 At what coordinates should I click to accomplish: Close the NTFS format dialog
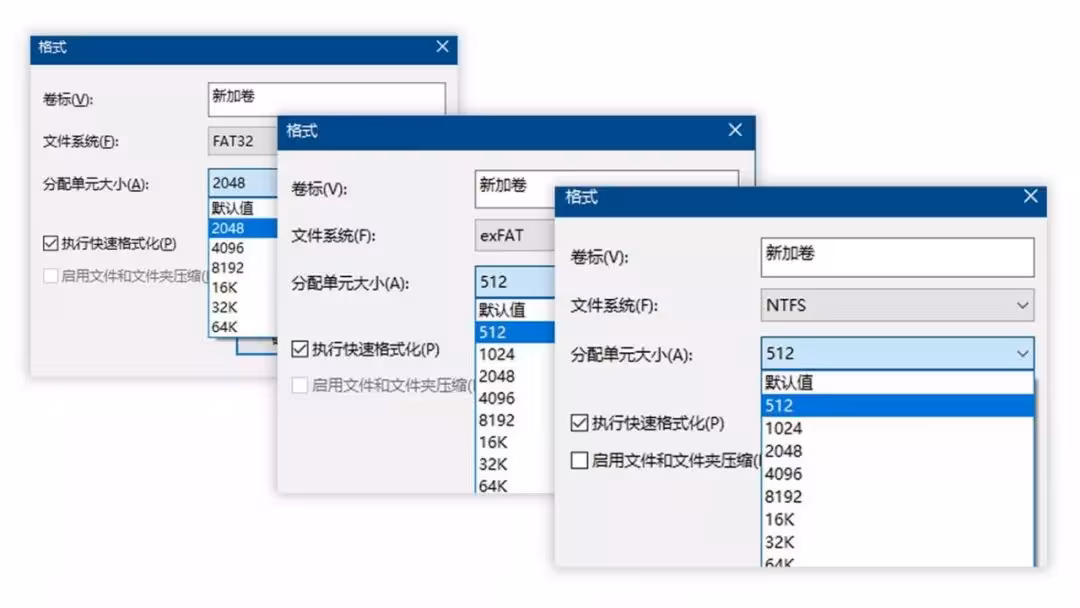pos(1030,197)
